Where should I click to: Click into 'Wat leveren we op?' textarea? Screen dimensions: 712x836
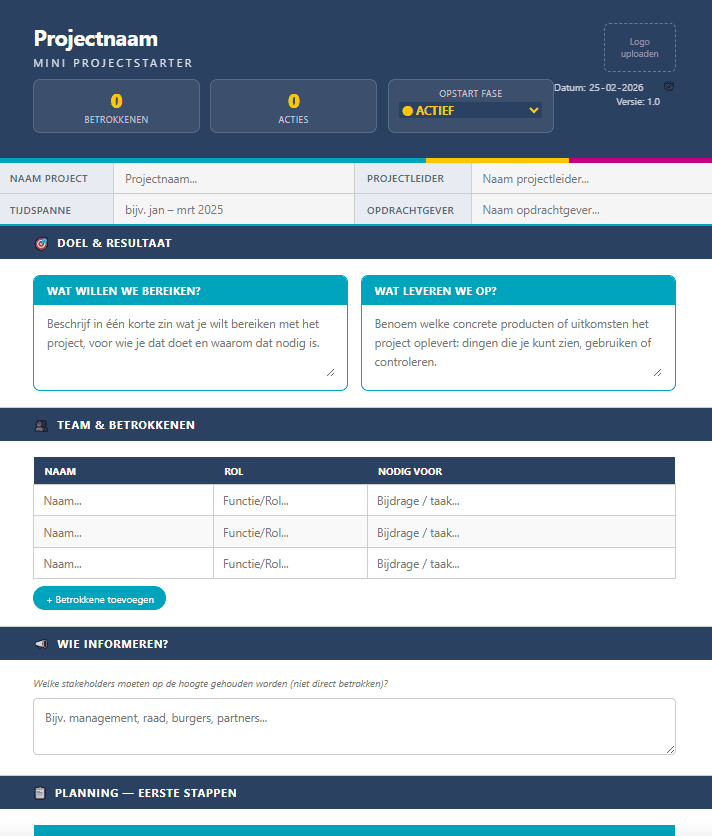518,347
